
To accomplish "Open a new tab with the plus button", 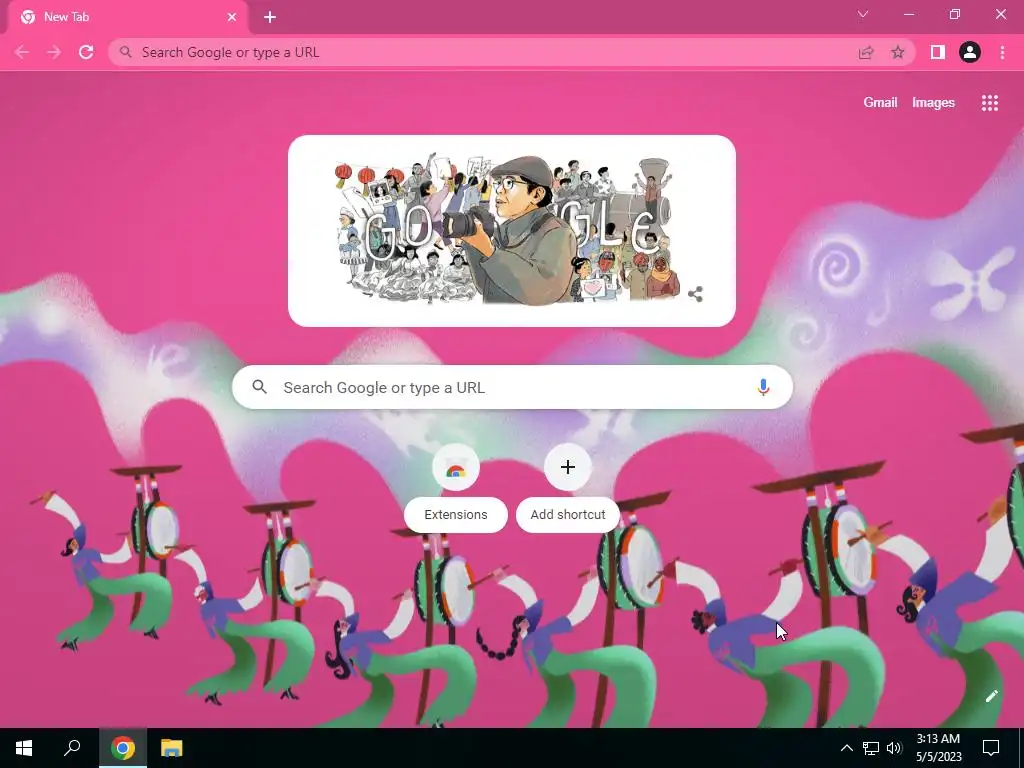I will [x=270, y=17].
